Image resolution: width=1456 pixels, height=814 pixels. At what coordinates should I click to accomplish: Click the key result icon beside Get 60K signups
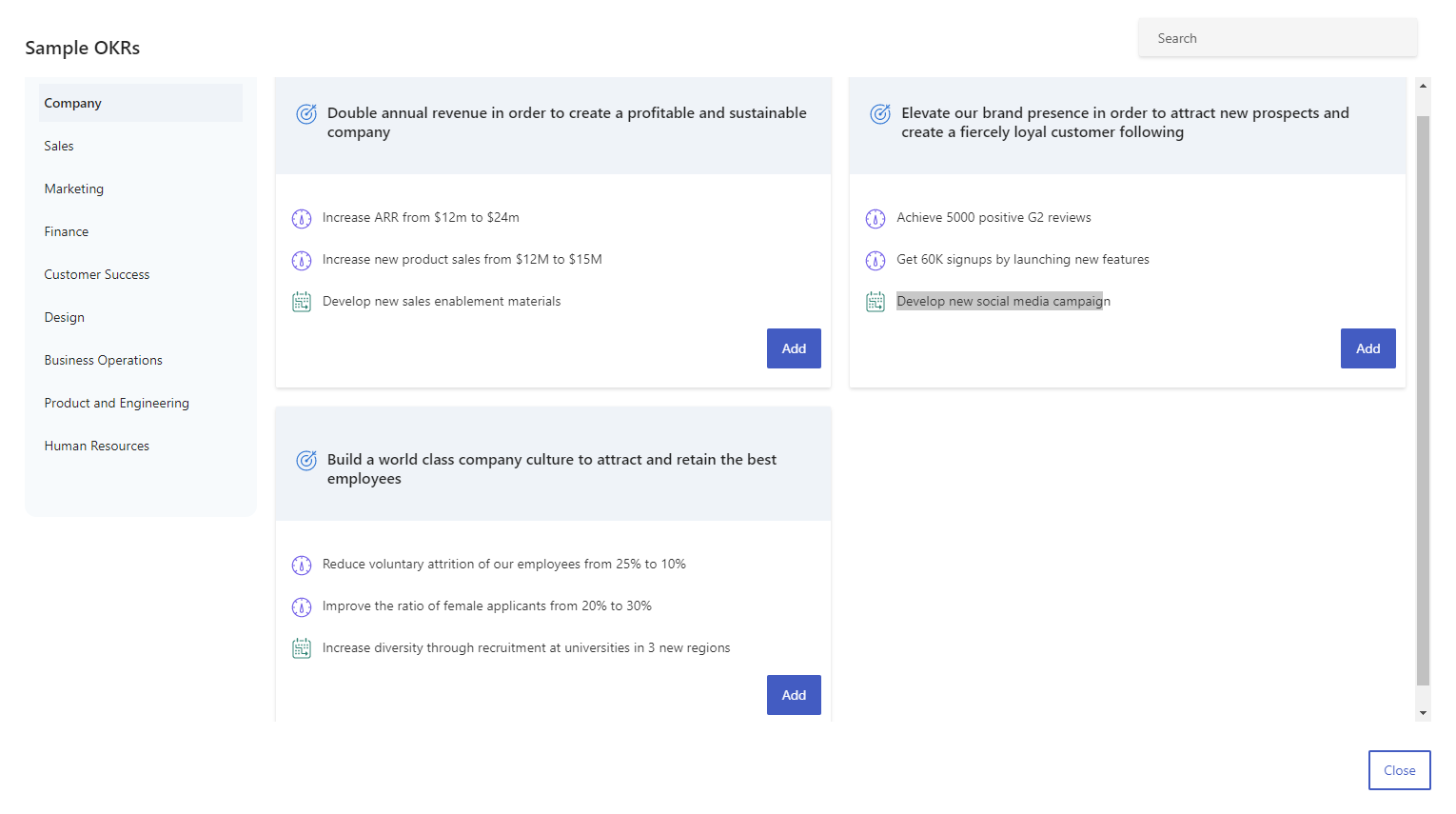[x=876, y=261]
